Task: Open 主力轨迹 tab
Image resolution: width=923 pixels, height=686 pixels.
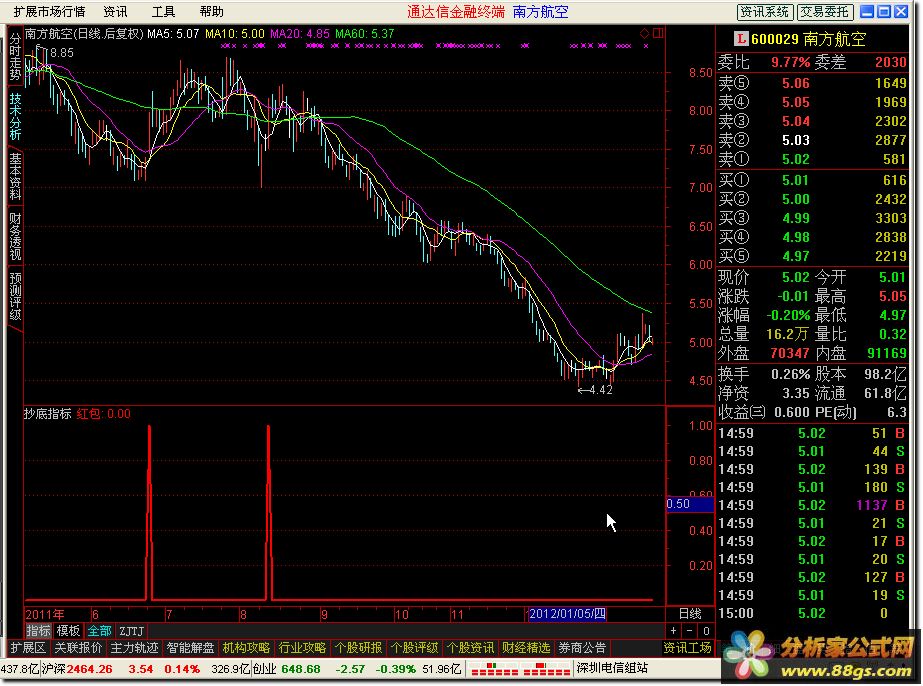Action: click(134, 648)
